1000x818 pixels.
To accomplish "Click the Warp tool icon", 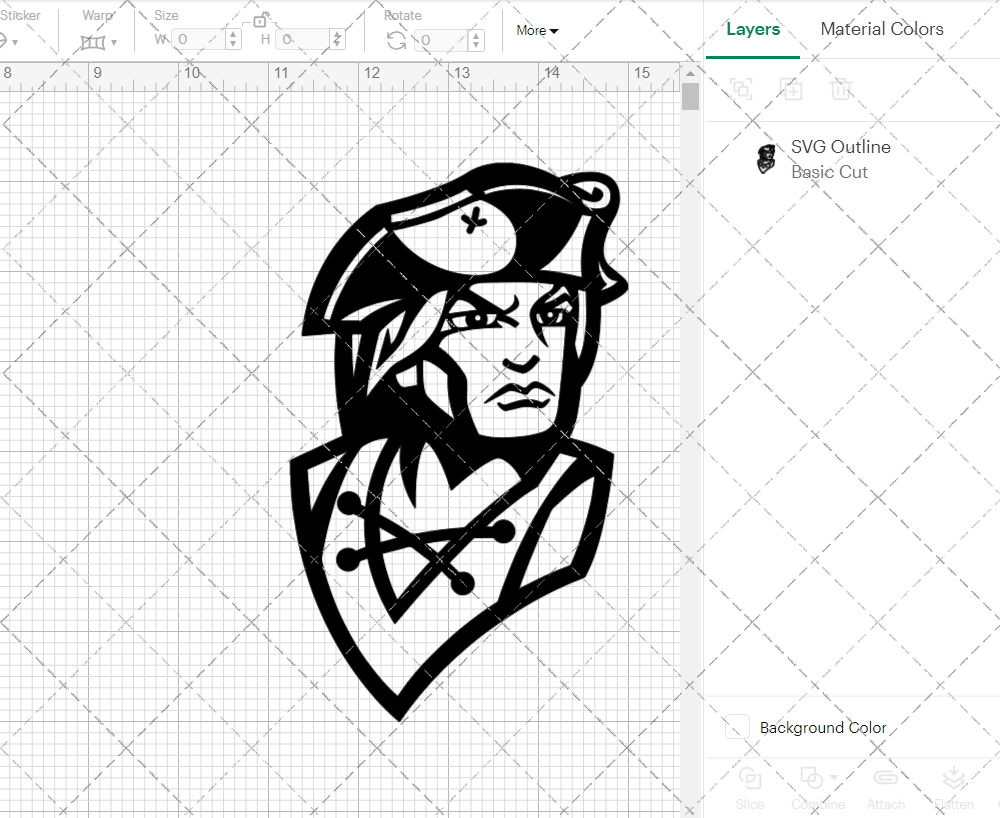I will pos(92,43).
